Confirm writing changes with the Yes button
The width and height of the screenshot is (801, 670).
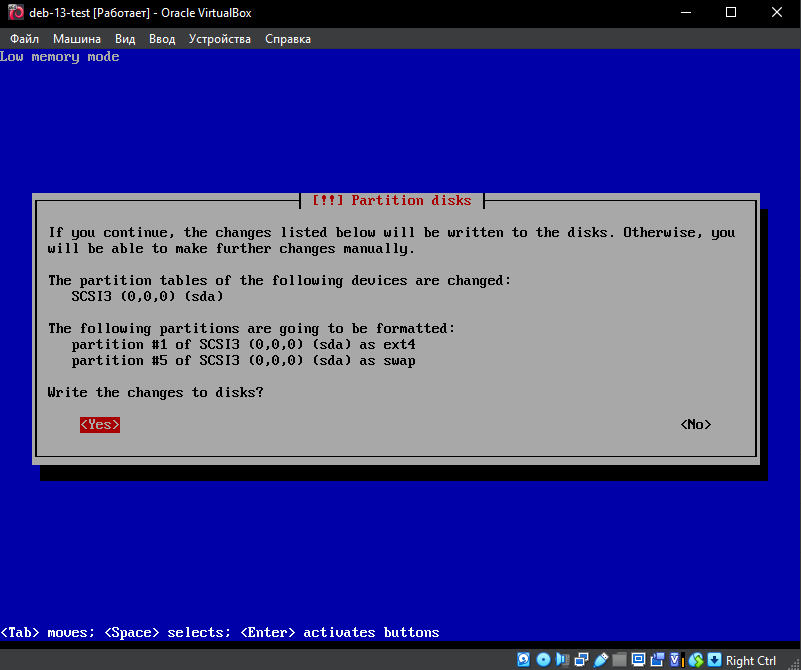click(x=100, y=425)
